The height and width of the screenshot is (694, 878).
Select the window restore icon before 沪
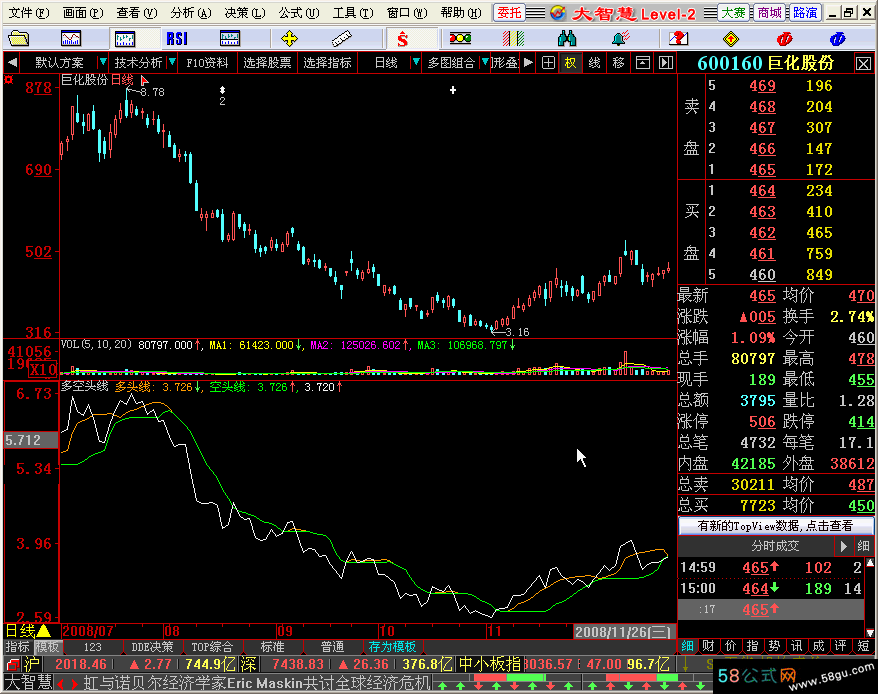point(12,665)
